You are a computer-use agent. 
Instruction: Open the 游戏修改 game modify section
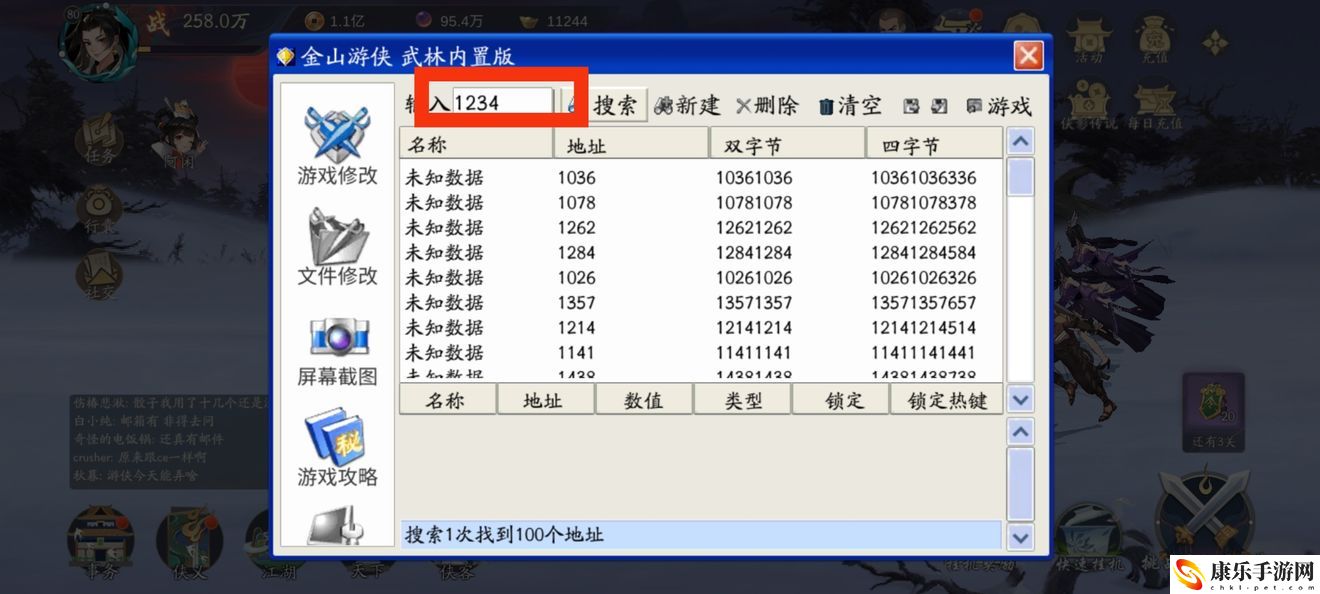pos(338,147)
